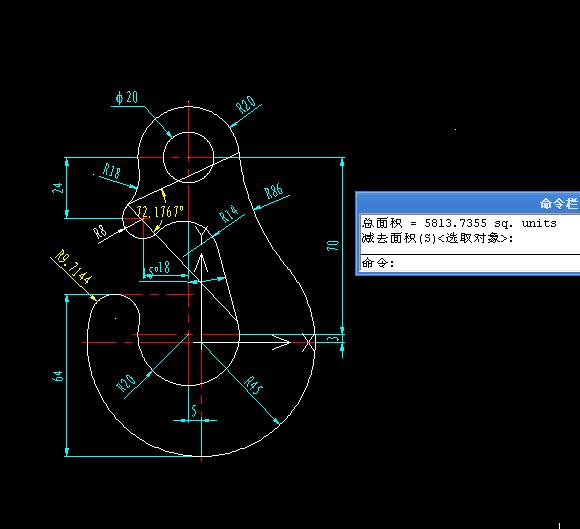Select the R45 radius dimension label
Image resolution: width=580 pixels, height=529 pixels.
pyautogui.click(x=253, y=386)
